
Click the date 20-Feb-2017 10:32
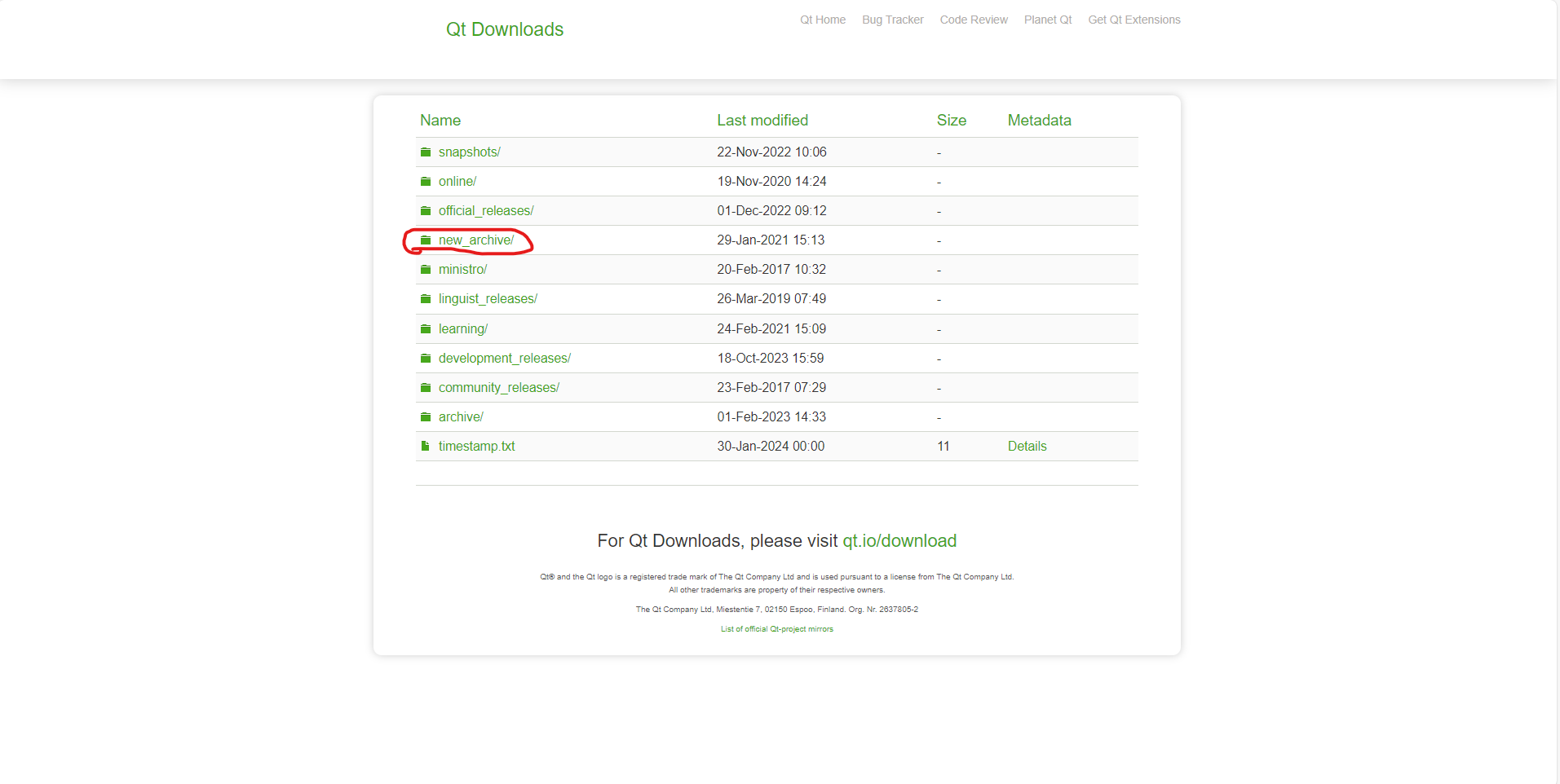[x=772, y=270]
